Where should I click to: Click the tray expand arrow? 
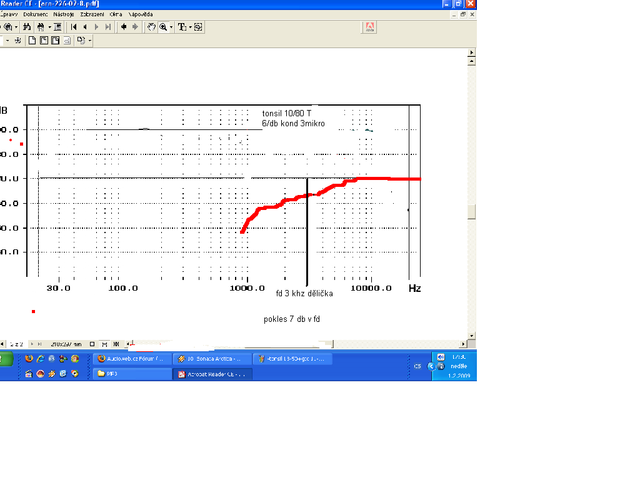[431, 366]
